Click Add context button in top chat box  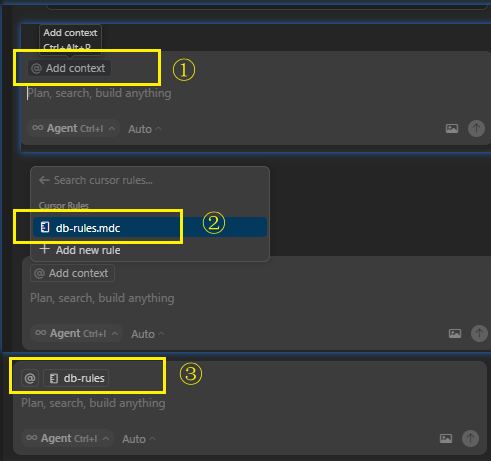tap(69, 68)
